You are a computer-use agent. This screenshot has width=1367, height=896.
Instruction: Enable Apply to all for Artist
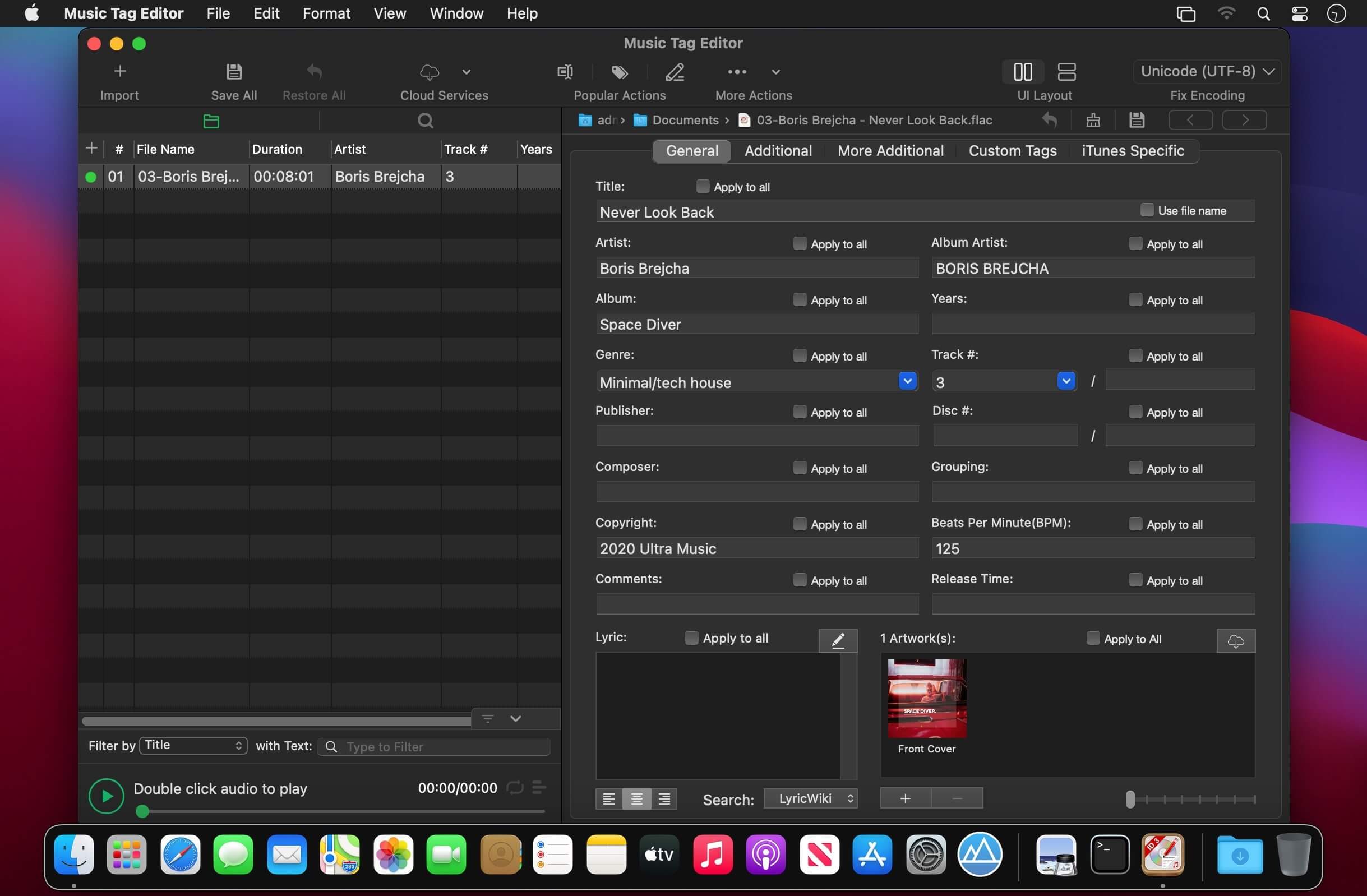pos(800,243)
